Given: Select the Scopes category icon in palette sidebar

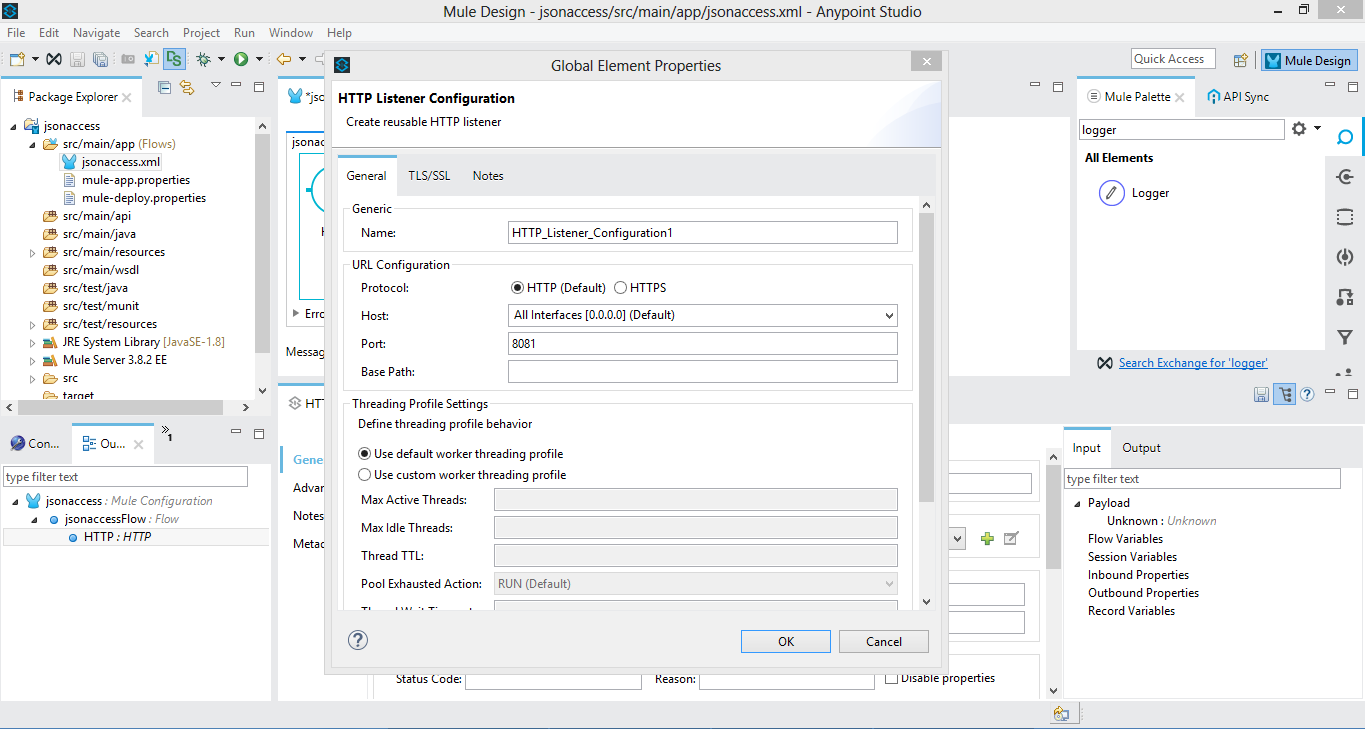Looking at the screenshot, I should pos(1345,217).
